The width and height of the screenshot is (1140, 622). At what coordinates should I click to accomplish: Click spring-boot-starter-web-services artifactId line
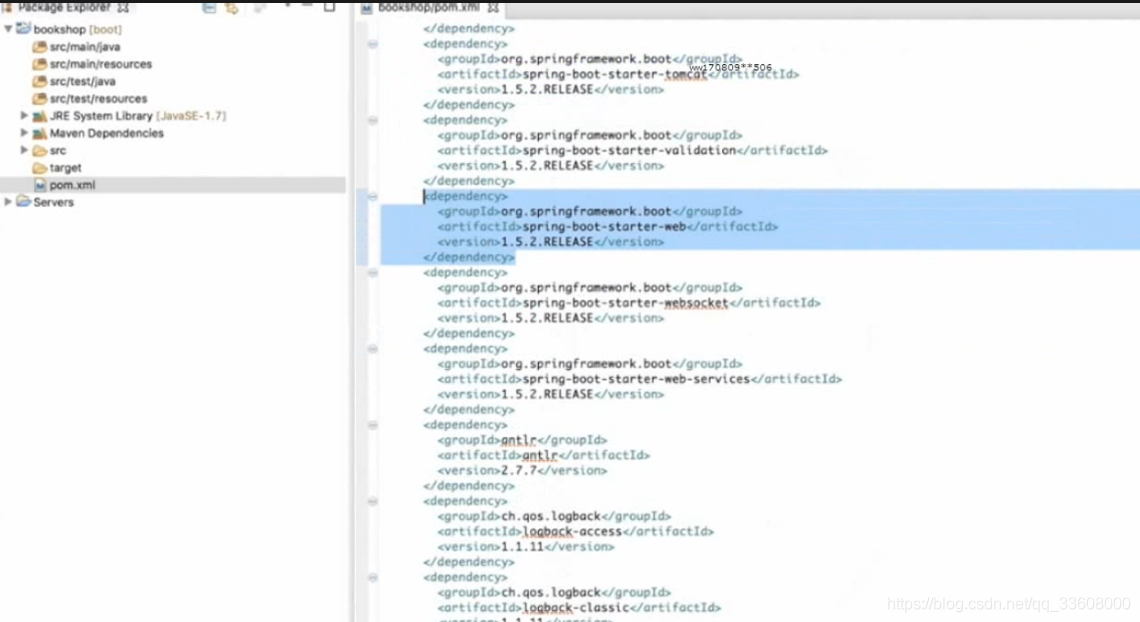pyautogui.click(x=640, y=379)
